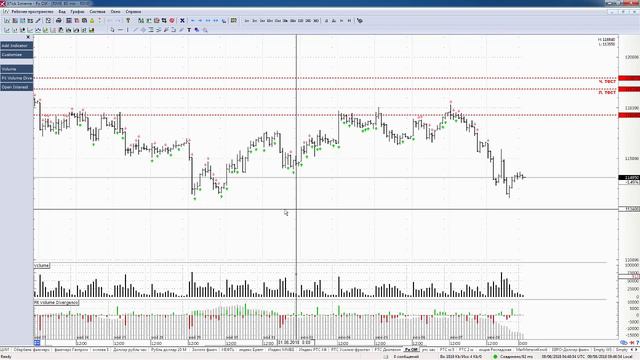Open the Система menu

pyautogui.click(x=97, y=12)
